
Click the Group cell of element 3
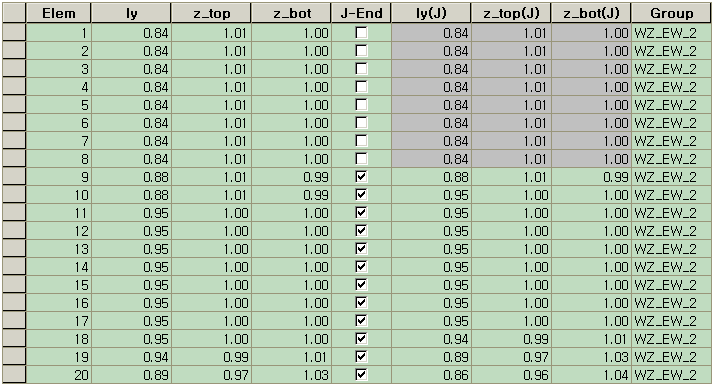pyautogui.click(x=671, y=69)
